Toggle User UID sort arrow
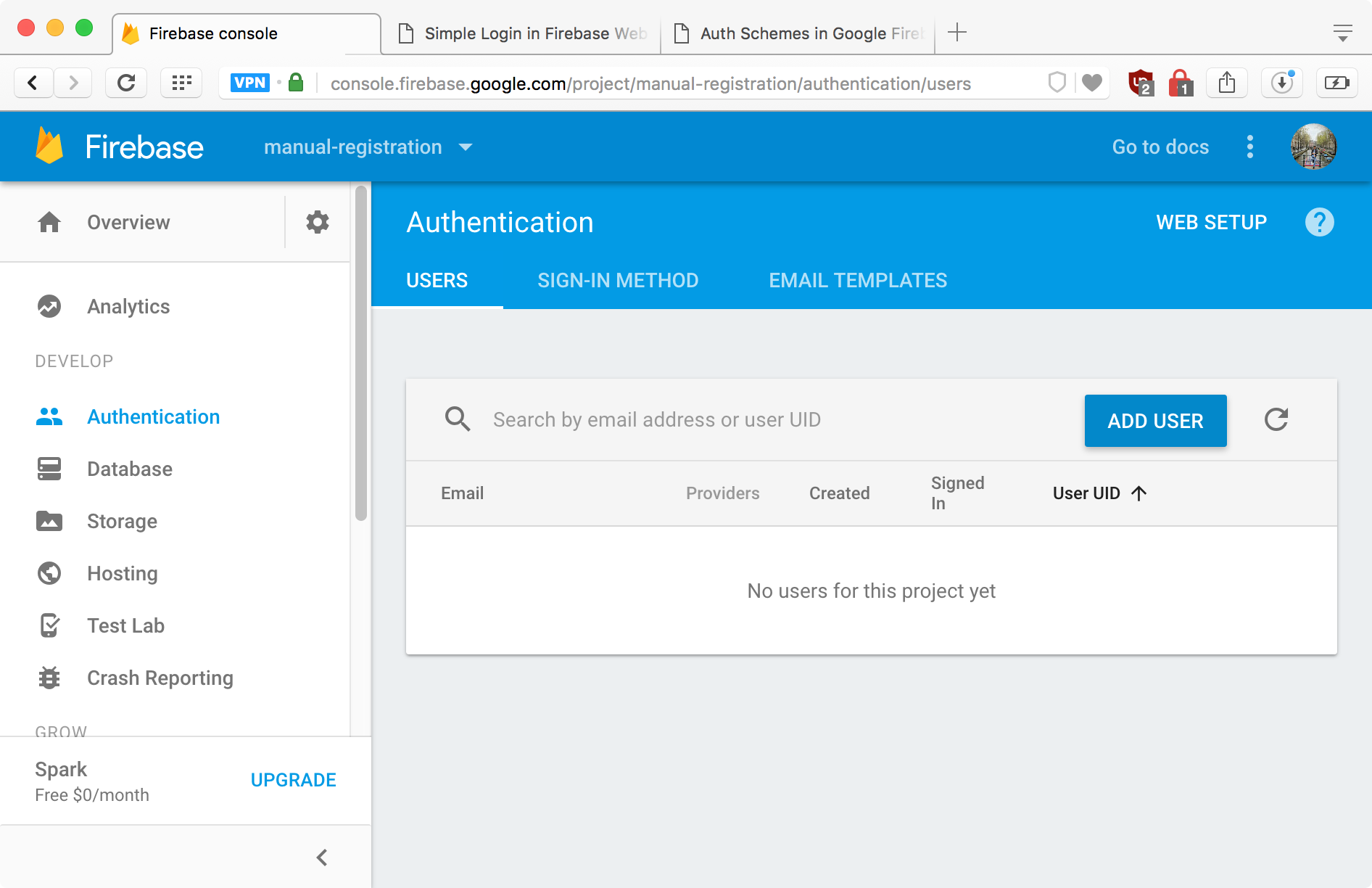This screenshot has width=1372, height=888. click(1139, 493)
